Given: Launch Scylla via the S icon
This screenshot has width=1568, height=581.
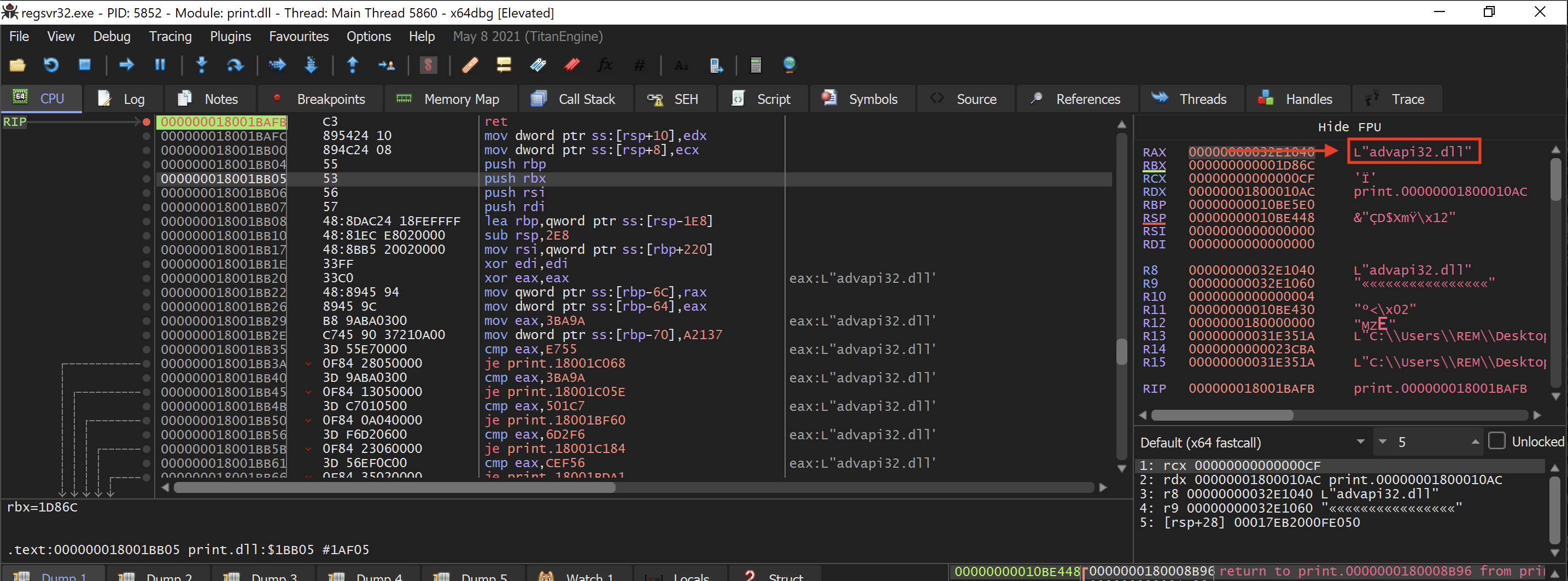Looking at the screenshot, I should pos(429,65).
